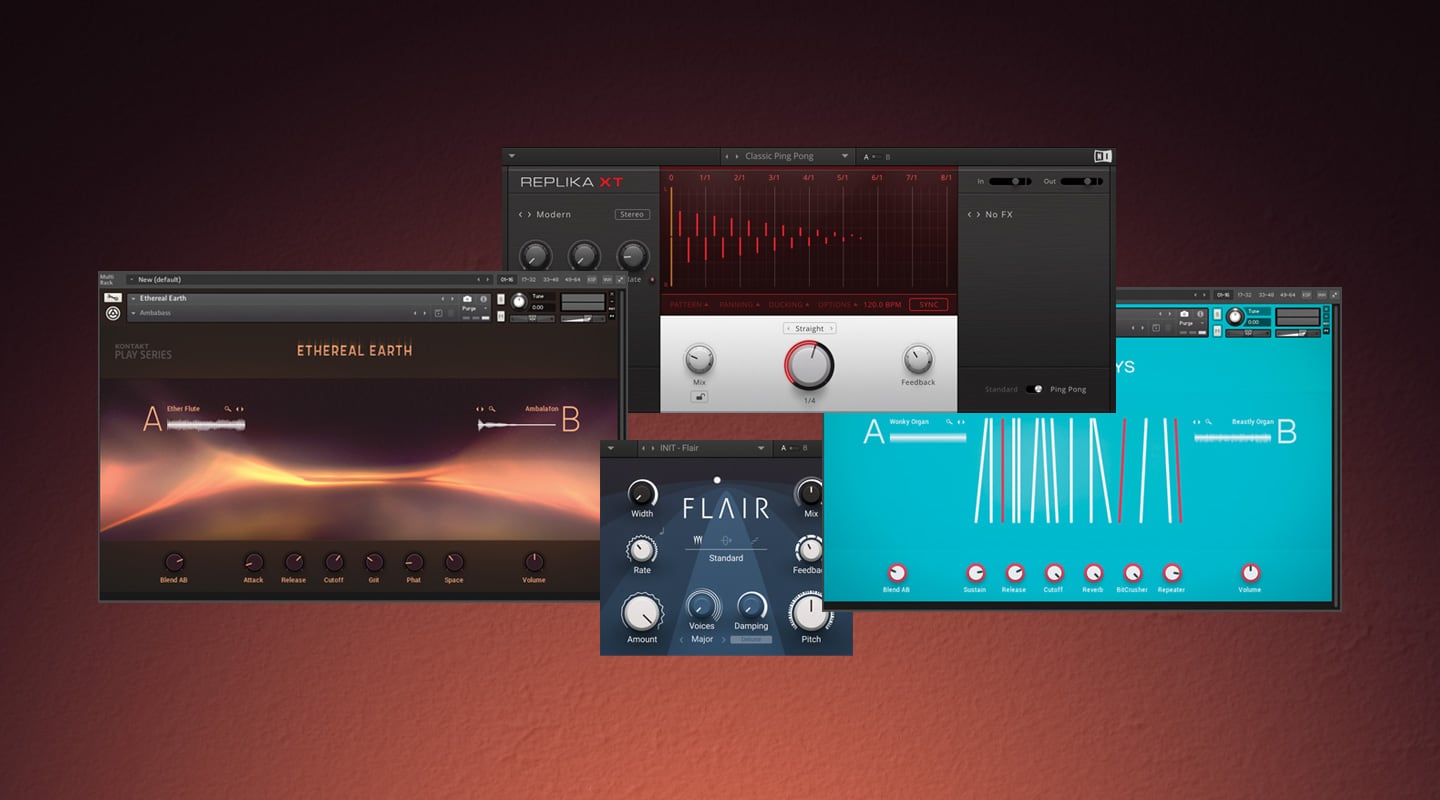Click the Volume knob in Ethereal Earth
This screenshot has height=800, width=1440.
(x=534, y=562)
